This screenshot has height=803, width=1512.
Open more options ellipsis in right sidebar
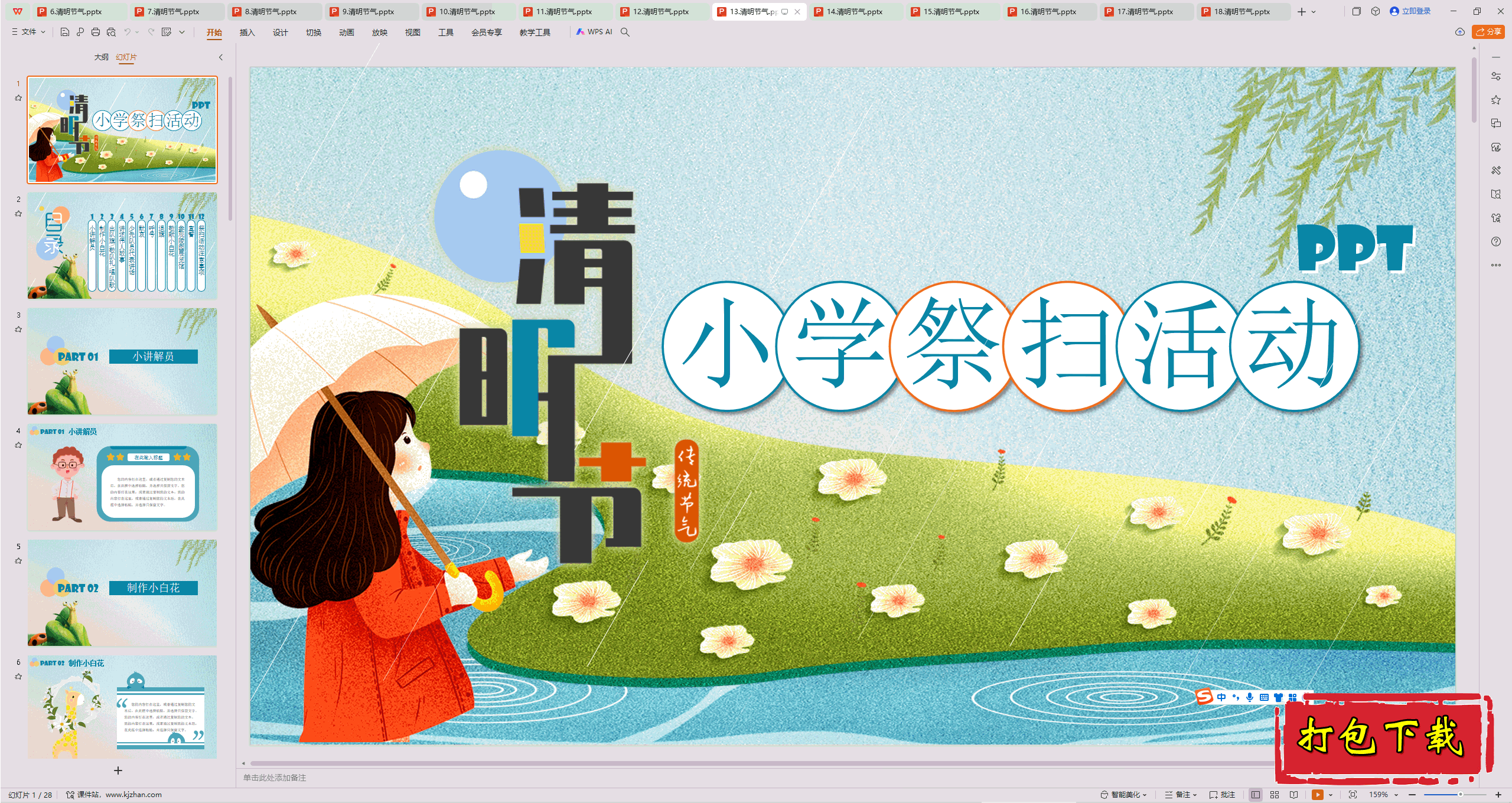click(1496, 265)
